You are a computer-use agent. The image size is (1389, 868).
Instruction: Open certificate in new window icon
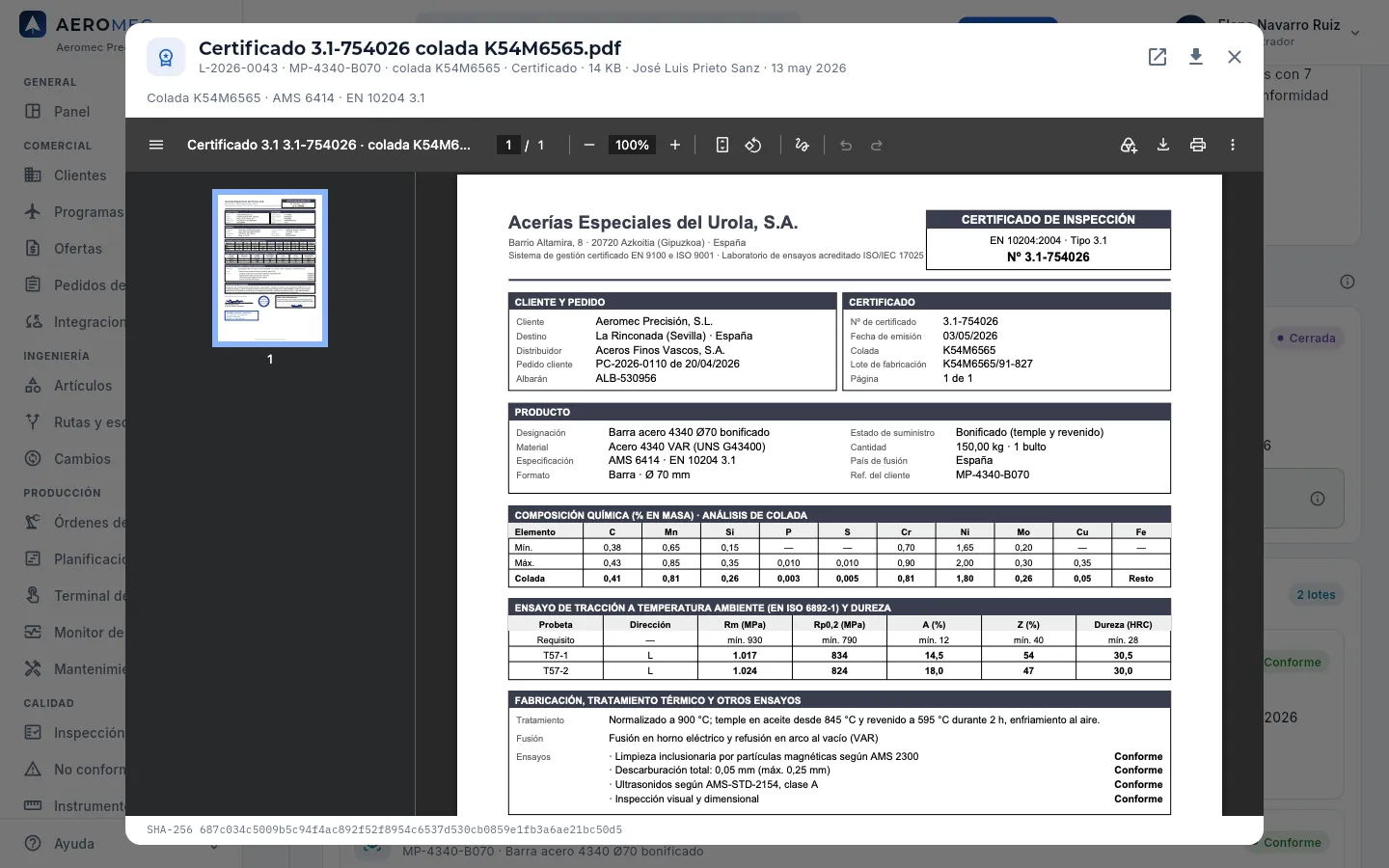tap(1157, 57)
